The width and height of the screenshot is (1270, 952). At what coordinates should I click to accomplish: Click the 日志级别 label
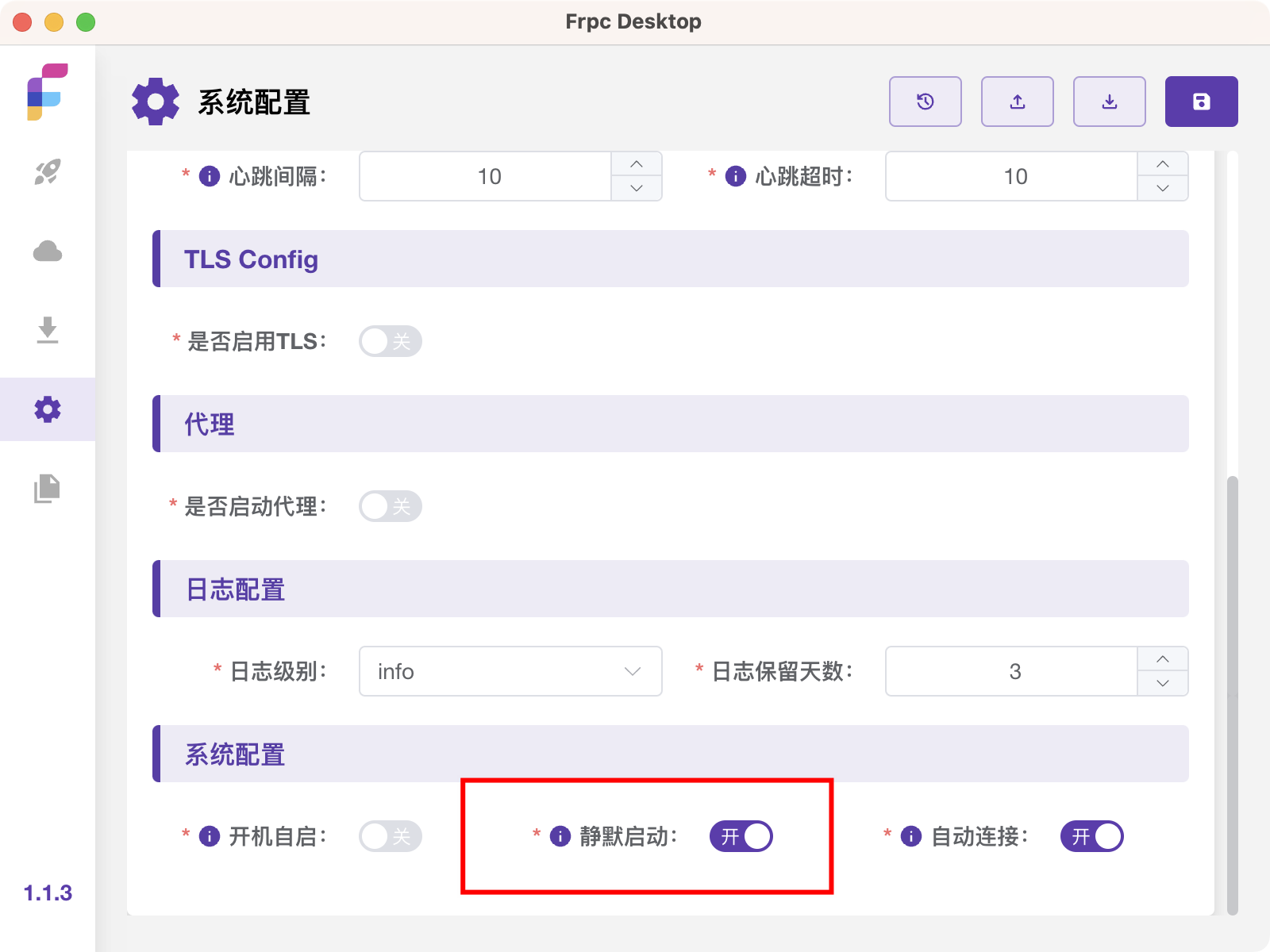point(278,671)
